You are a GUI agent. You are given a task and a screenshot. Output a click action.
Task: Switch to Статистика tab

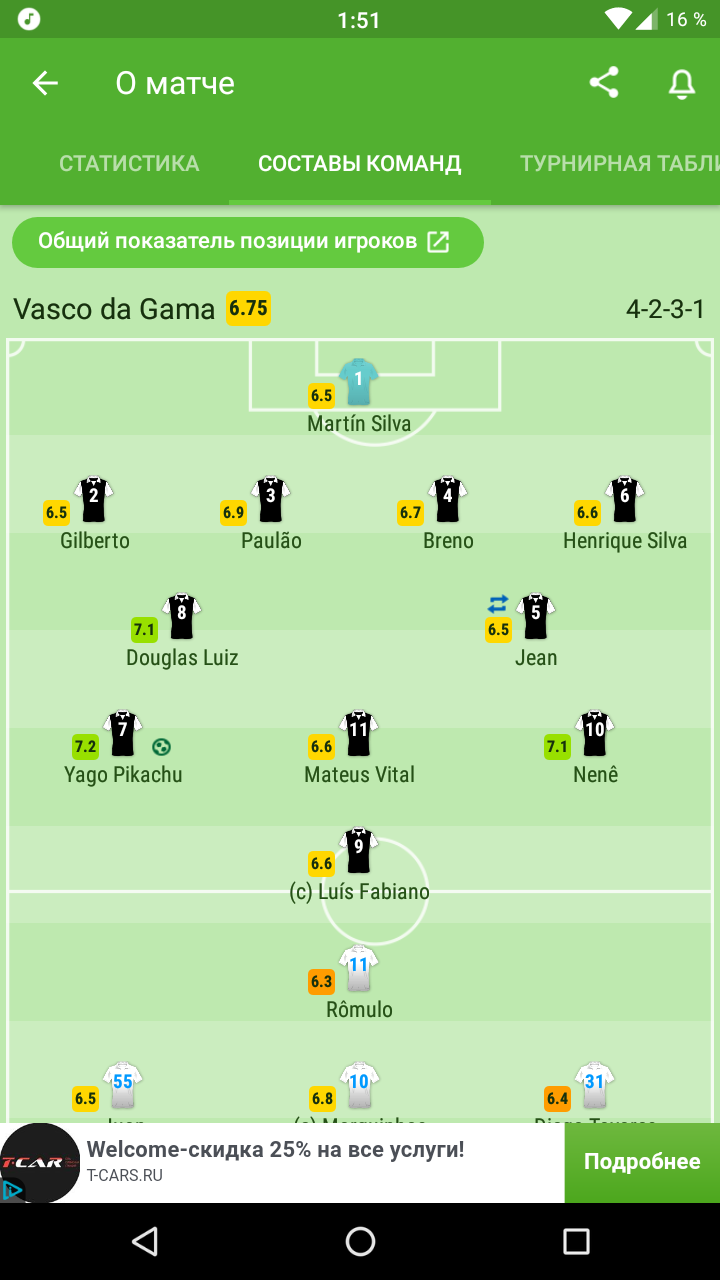coord(129,164)
